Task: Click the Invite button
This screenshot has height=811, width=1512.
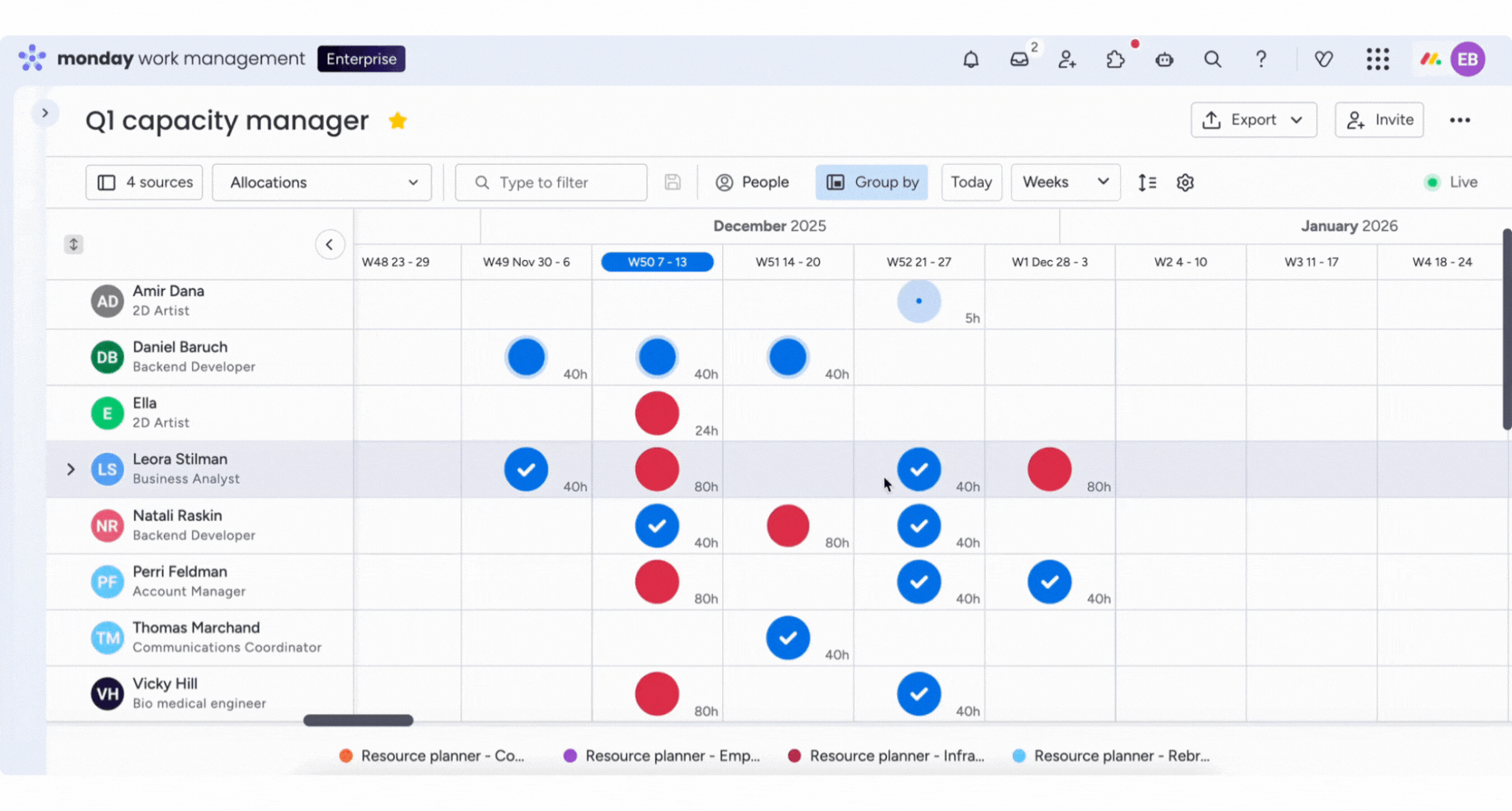Action: [1379, 120]
